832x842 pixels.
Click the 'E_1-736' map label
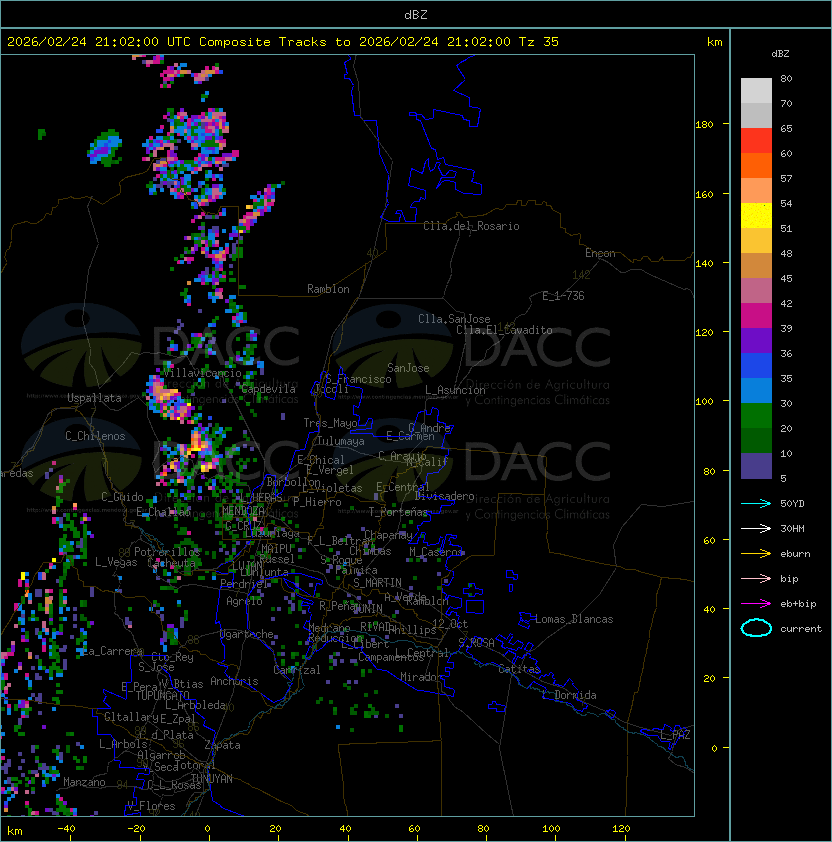[563, 296]
